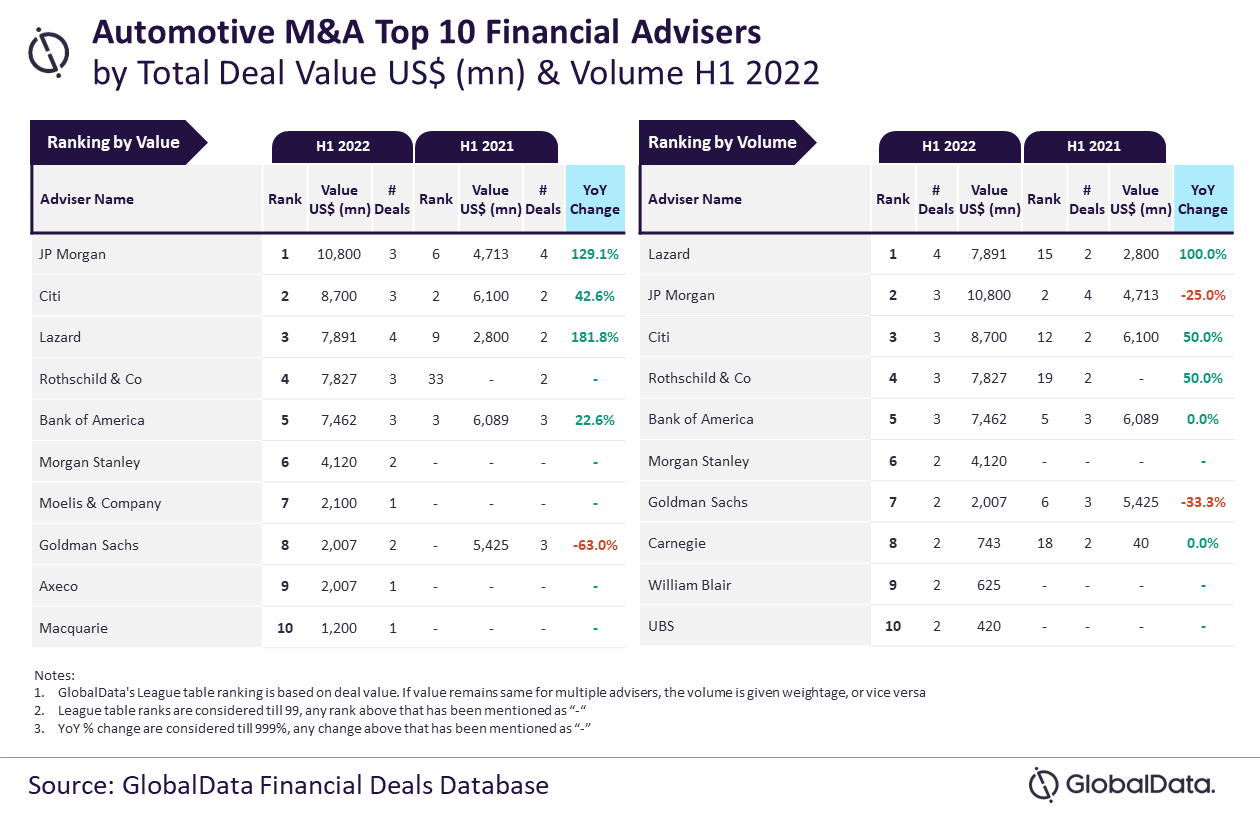
Task: Click William Blair in the volume ranking
Action: tap(690, 585)
